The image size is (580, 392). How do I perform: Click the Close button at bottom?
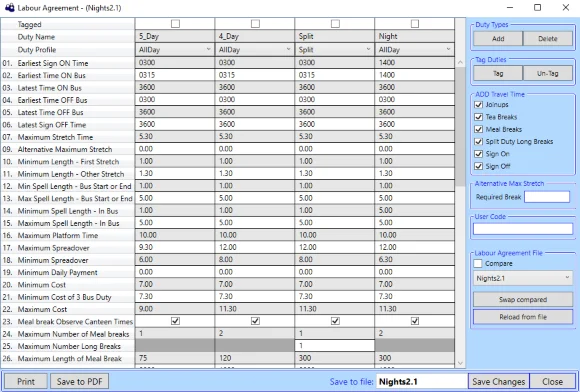[552, 381]
